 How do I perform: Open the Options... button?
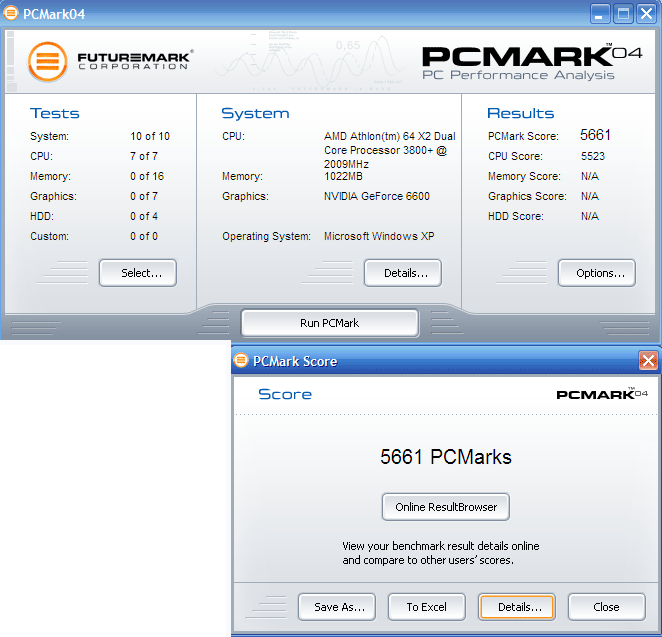point(597,273)
